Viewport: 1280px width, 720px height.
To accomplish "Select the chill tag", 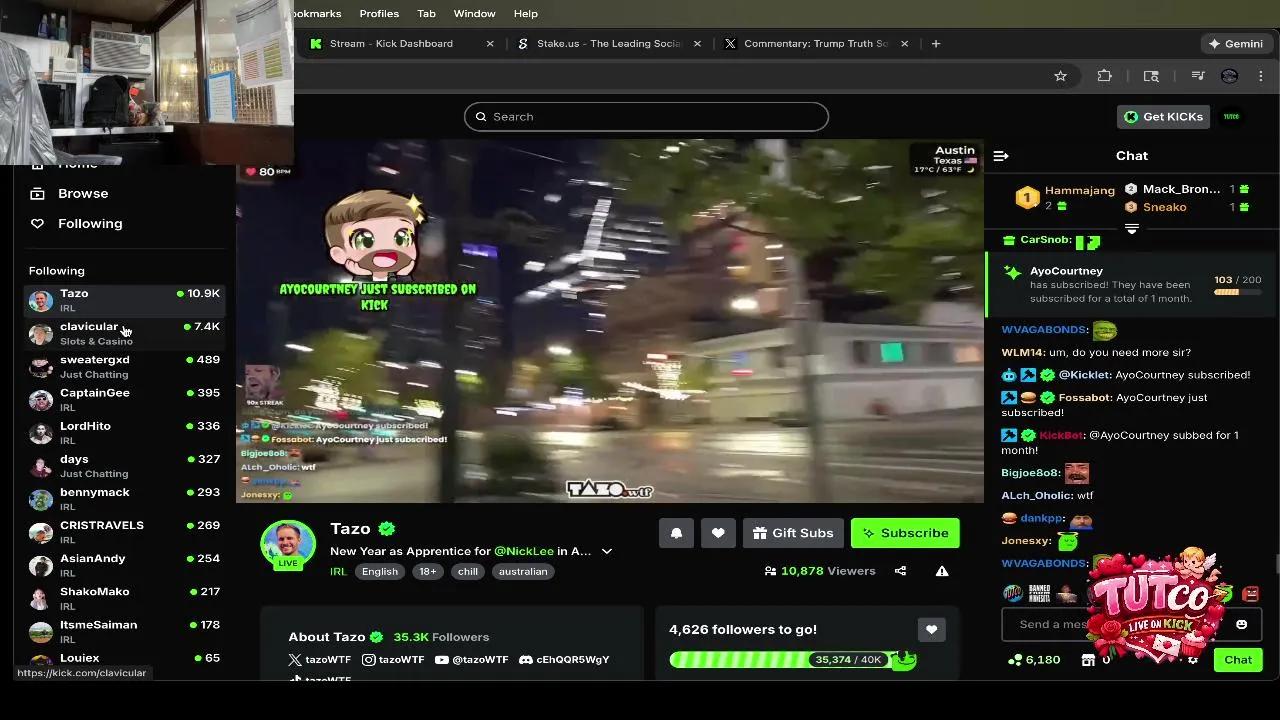I will (x=468, y=572).
